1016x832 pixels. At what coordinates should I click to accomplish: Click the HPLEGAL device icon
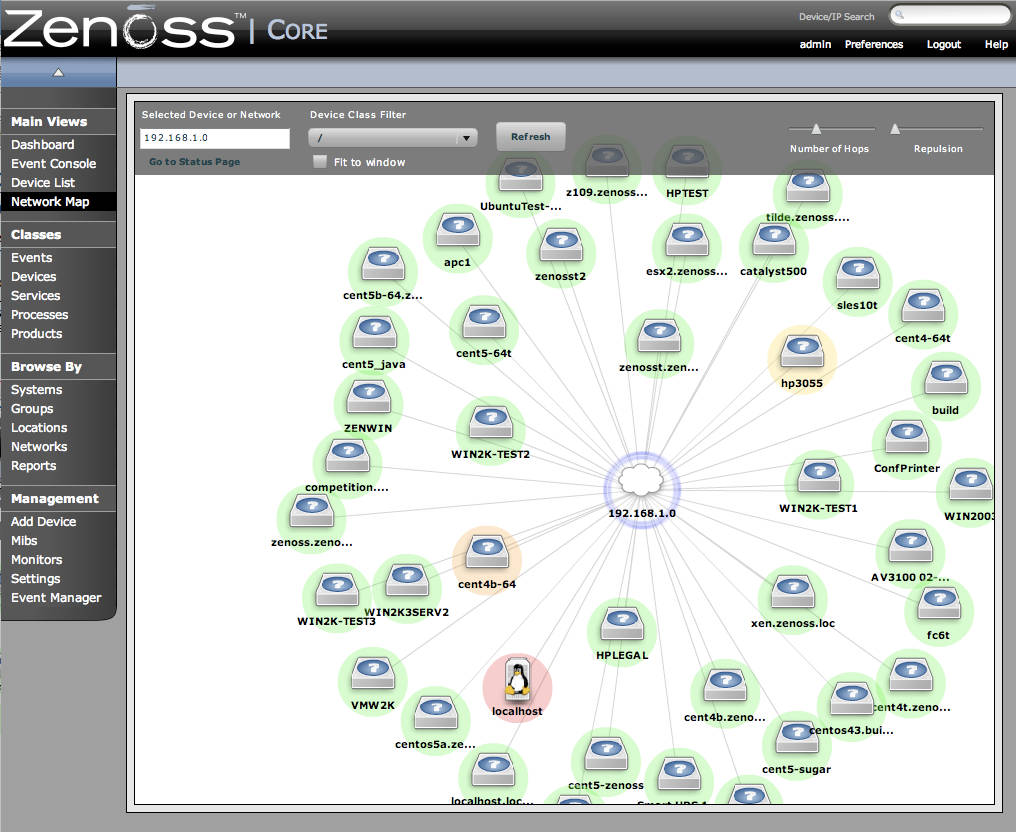pyautogui.click(x=622, y=625)
